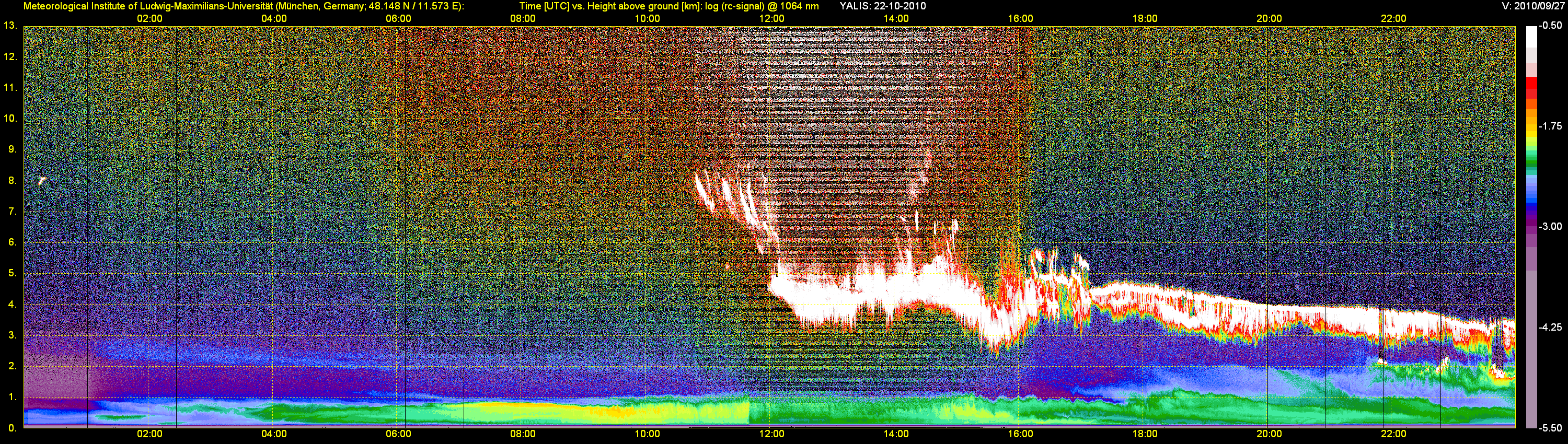
Task: Click the 16:00 label on the top time axis
Action: click(1020, 18)
